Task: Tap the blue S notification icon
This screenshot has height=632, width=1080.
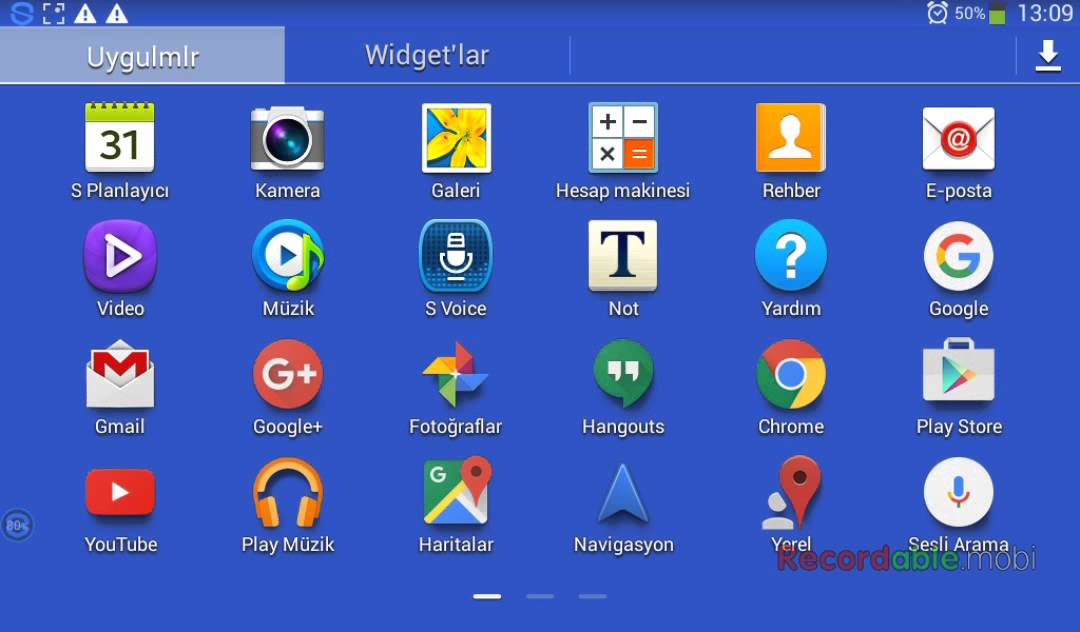Action: pyautogui.click(x=21, y=13)
